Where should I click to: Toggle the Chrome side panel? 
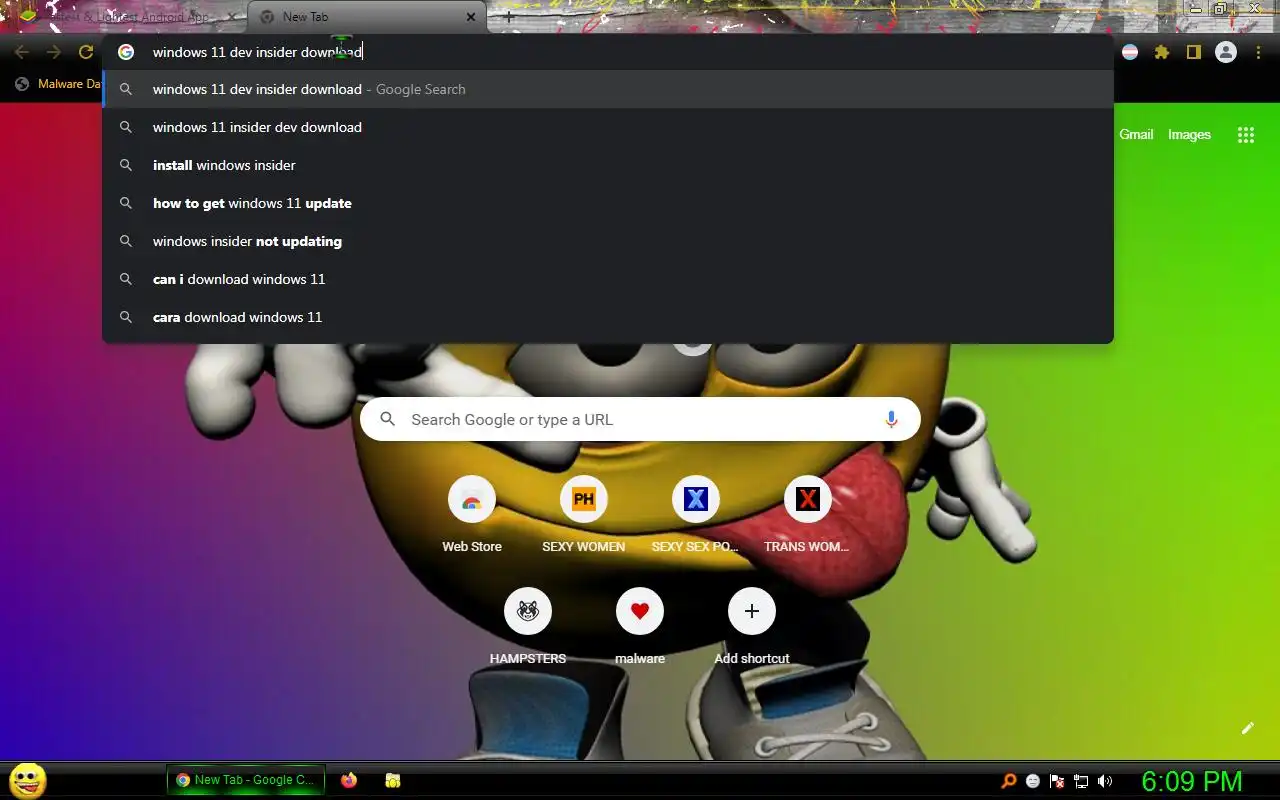pyautogui.click(x=1194, y=52)
